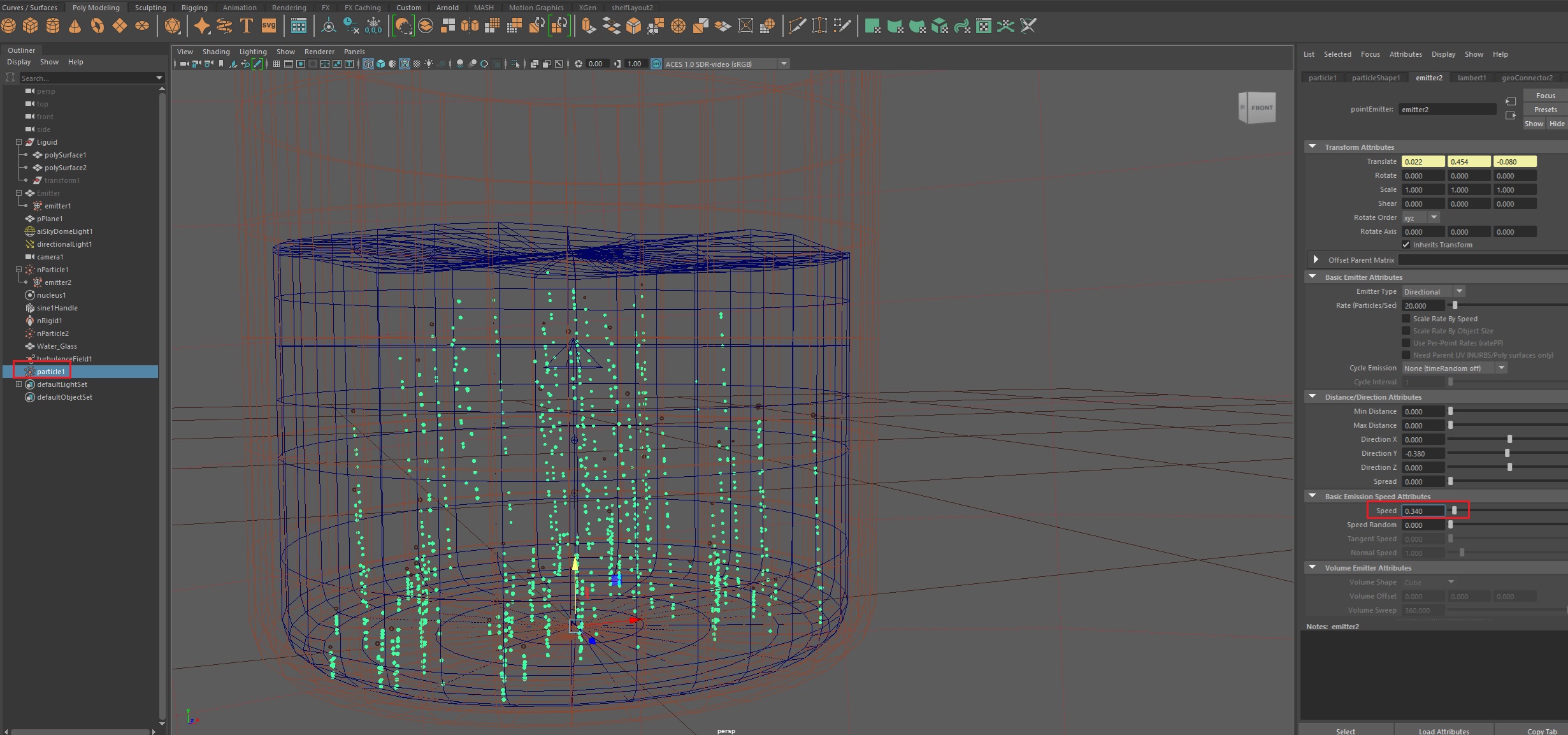The height and width of the screenshot is (735, 1568).
Task: Enable Scale Rate By Speed checkbox
Action: tap(1406, 319)
